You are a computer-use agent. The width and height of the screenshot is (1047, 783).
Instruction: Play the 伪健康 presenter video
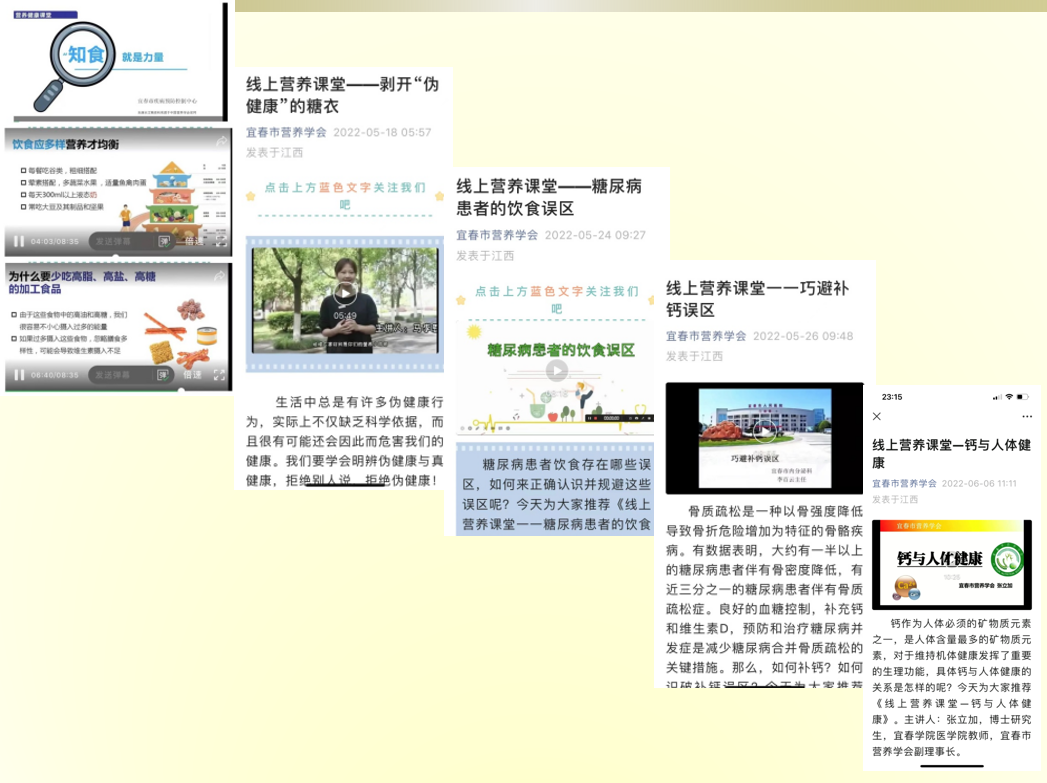point(344,292)
